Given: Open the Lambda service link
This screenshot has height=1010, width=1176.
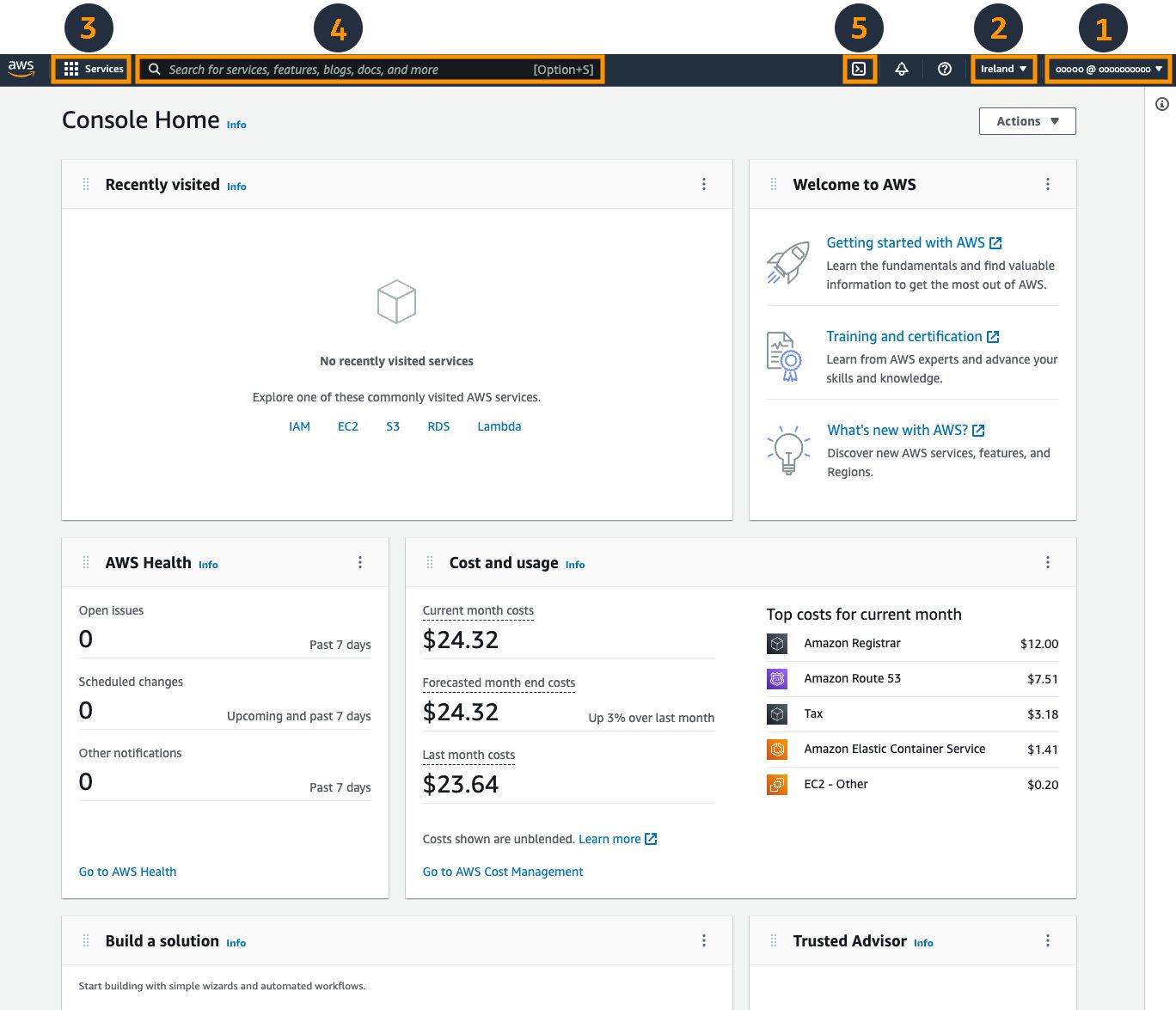Looking at the screenshot, I should (499, 425).
